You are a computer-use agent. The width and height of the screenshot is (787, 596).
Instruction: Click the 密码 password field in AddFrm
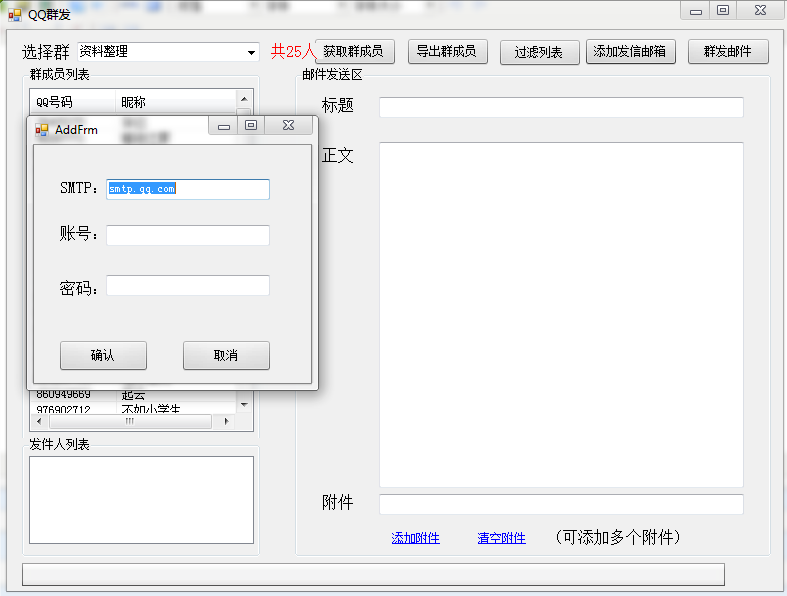(188, 285)
